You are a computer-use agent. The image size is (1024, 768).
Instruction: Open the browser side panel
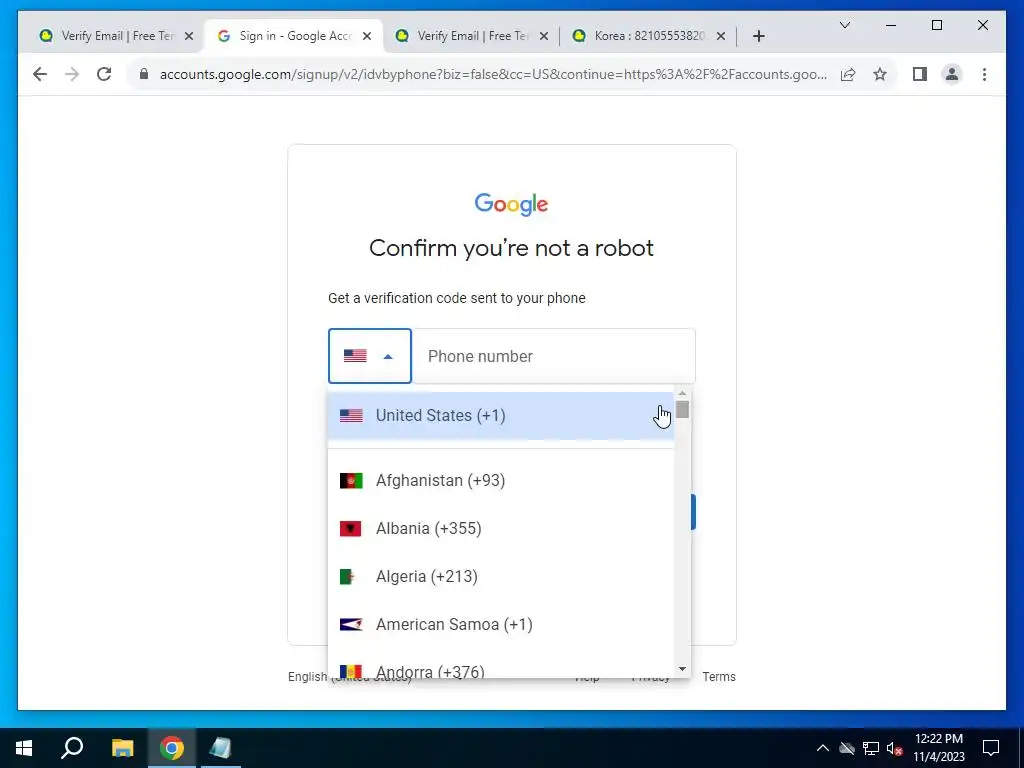click(920, 74)
